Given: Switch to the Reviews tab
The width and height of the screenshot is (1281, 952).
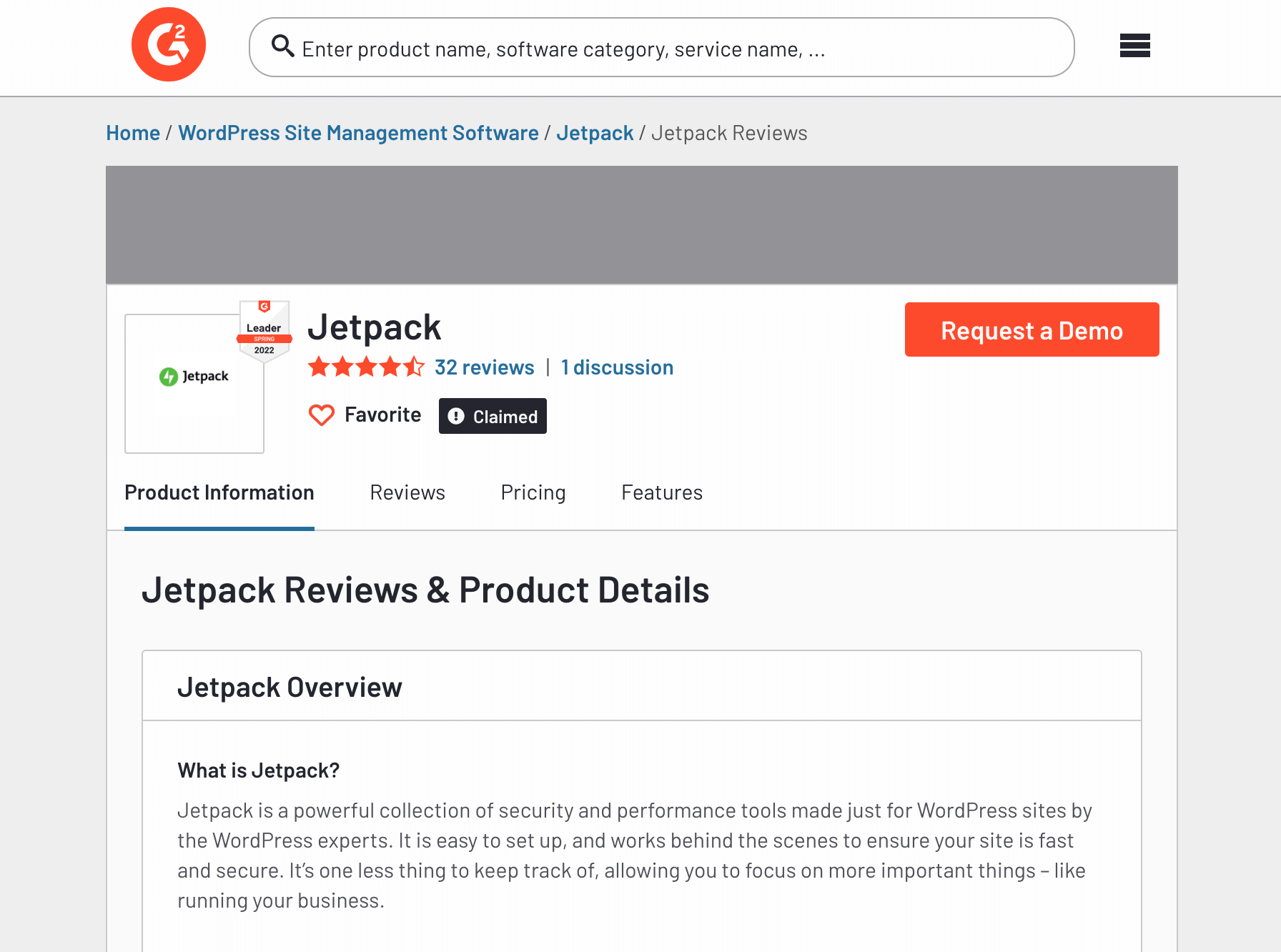Looking at the screenshot, I should (407, 492).
